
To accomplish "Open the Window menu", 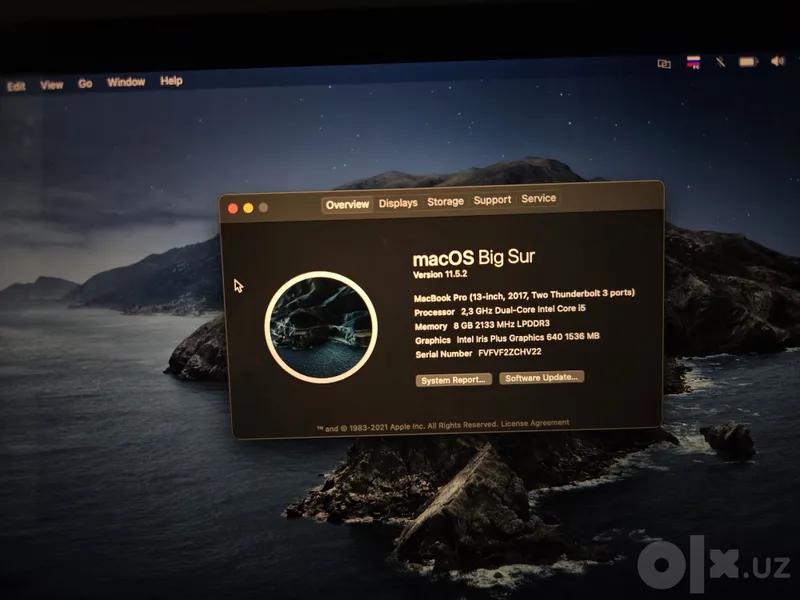I will [126, 82].
